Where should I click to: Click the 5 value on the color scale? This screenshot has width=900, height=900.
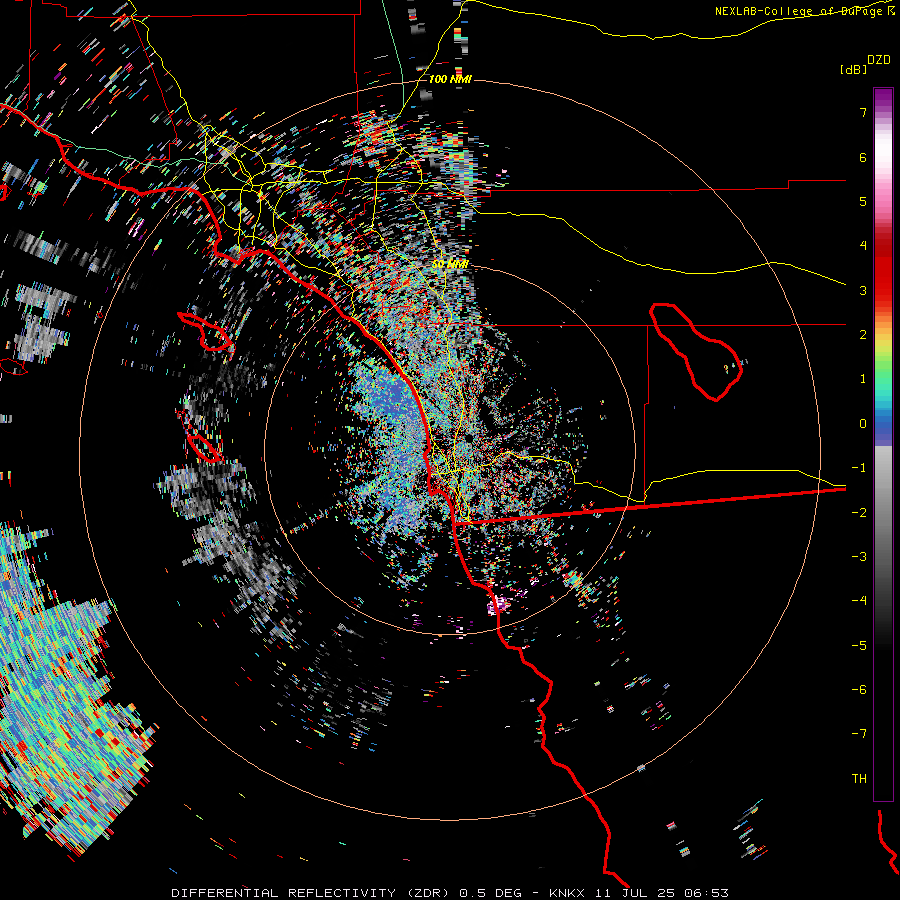(x=863, y=201)
